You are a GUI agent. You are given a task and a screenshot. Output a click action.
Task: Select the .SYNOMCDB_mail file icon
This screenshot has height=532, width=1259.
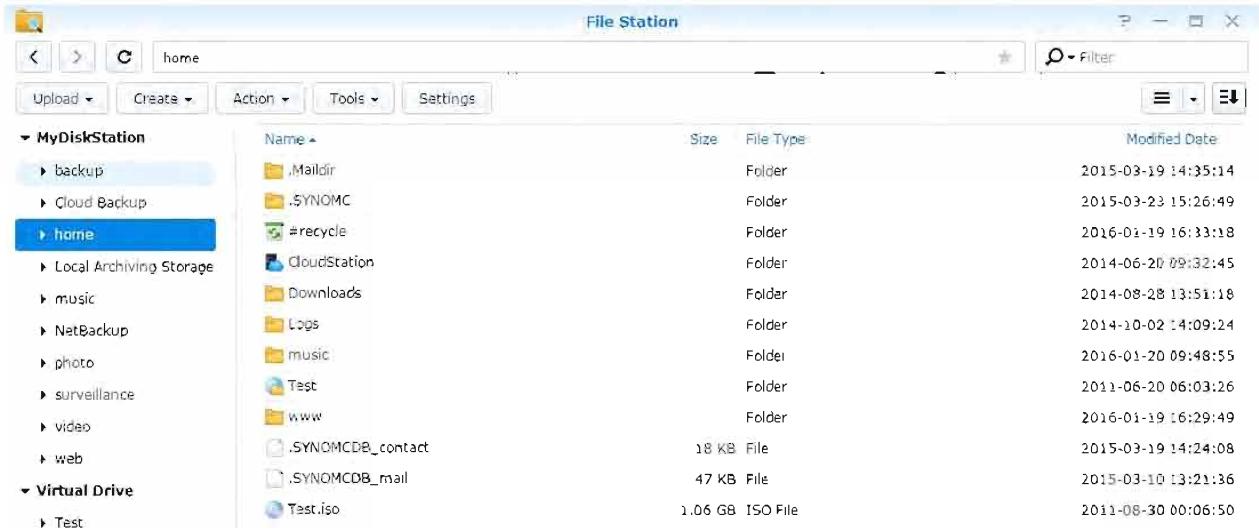click(x=273, y=478)
